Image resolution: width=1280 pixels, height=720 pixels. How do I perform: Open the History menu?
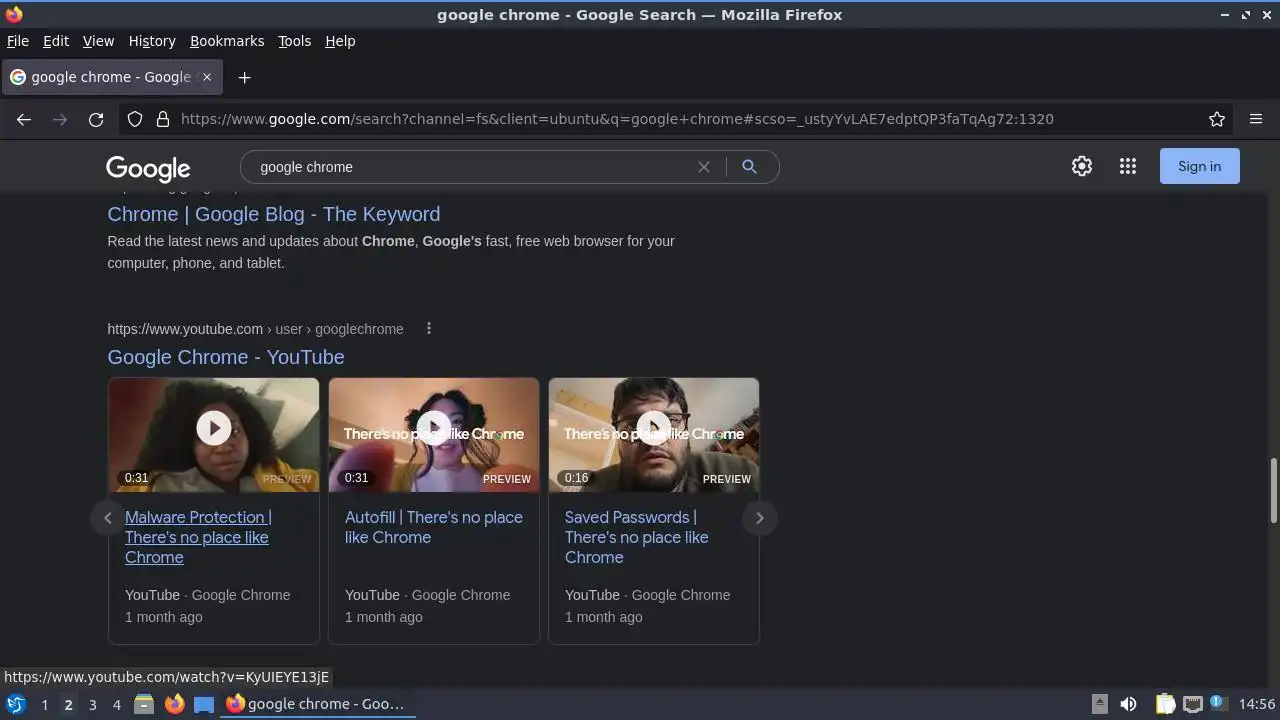pos(152,41)
